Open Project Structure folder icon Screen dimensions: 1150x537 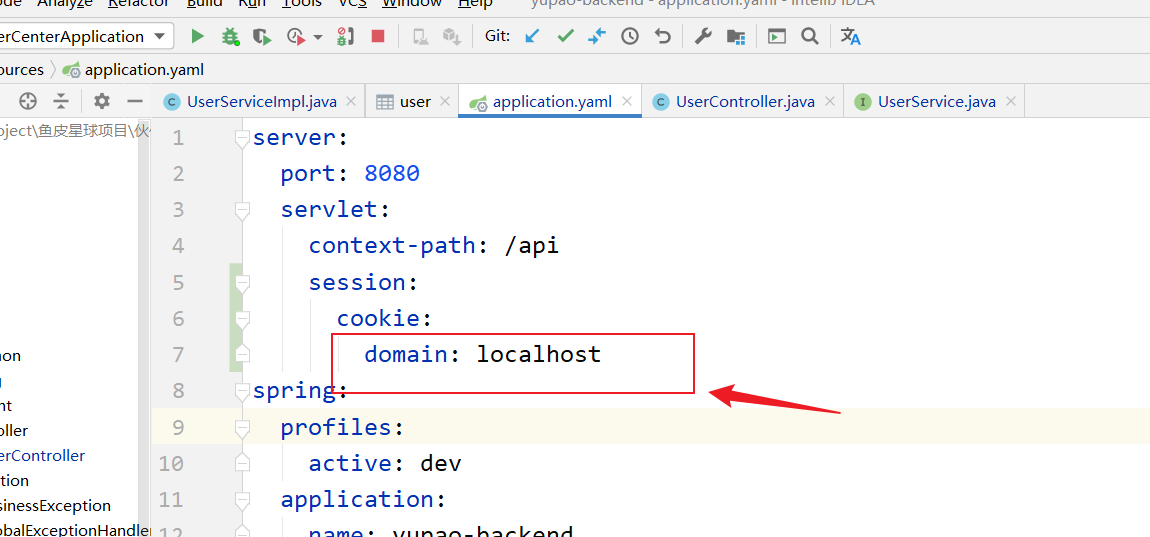click(736, 37)
